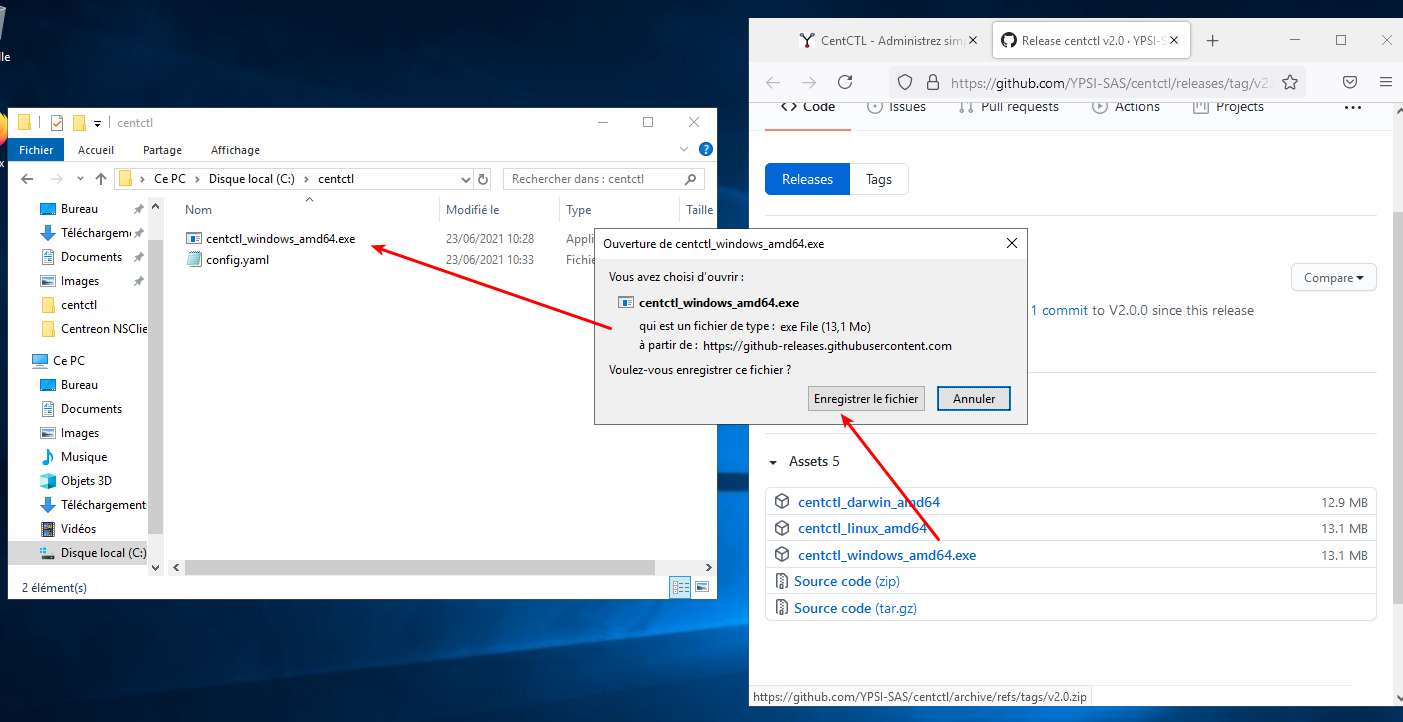Open the centctl_linux_amd64 download link
Screen dimensions: 1403x722
coord(862,528)
